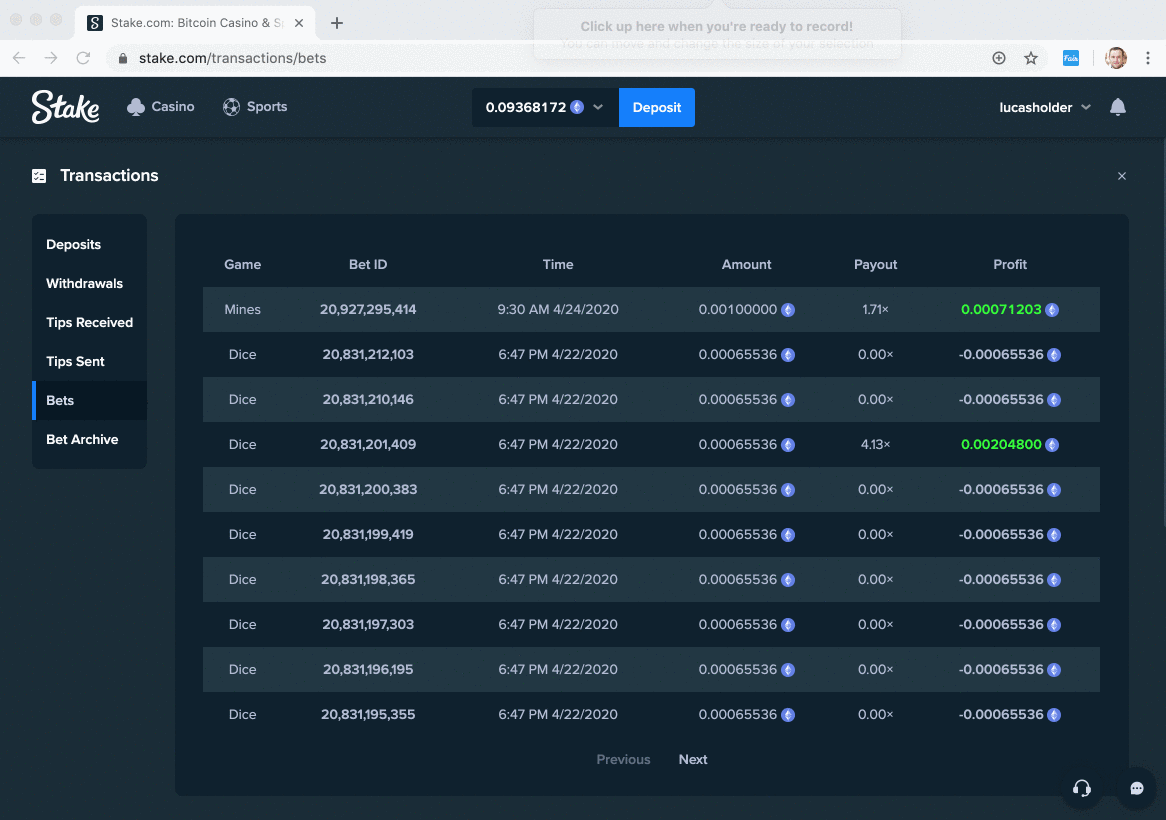Click the Bet ID column header
This screenshot has width=1166, height=820.
368,264
